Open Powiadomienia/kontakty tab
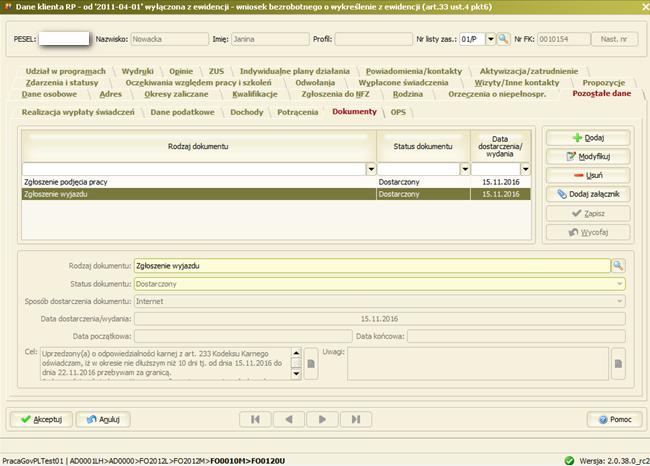The width and height of the screenshot is (650, 466). click(x=414, y=71)
